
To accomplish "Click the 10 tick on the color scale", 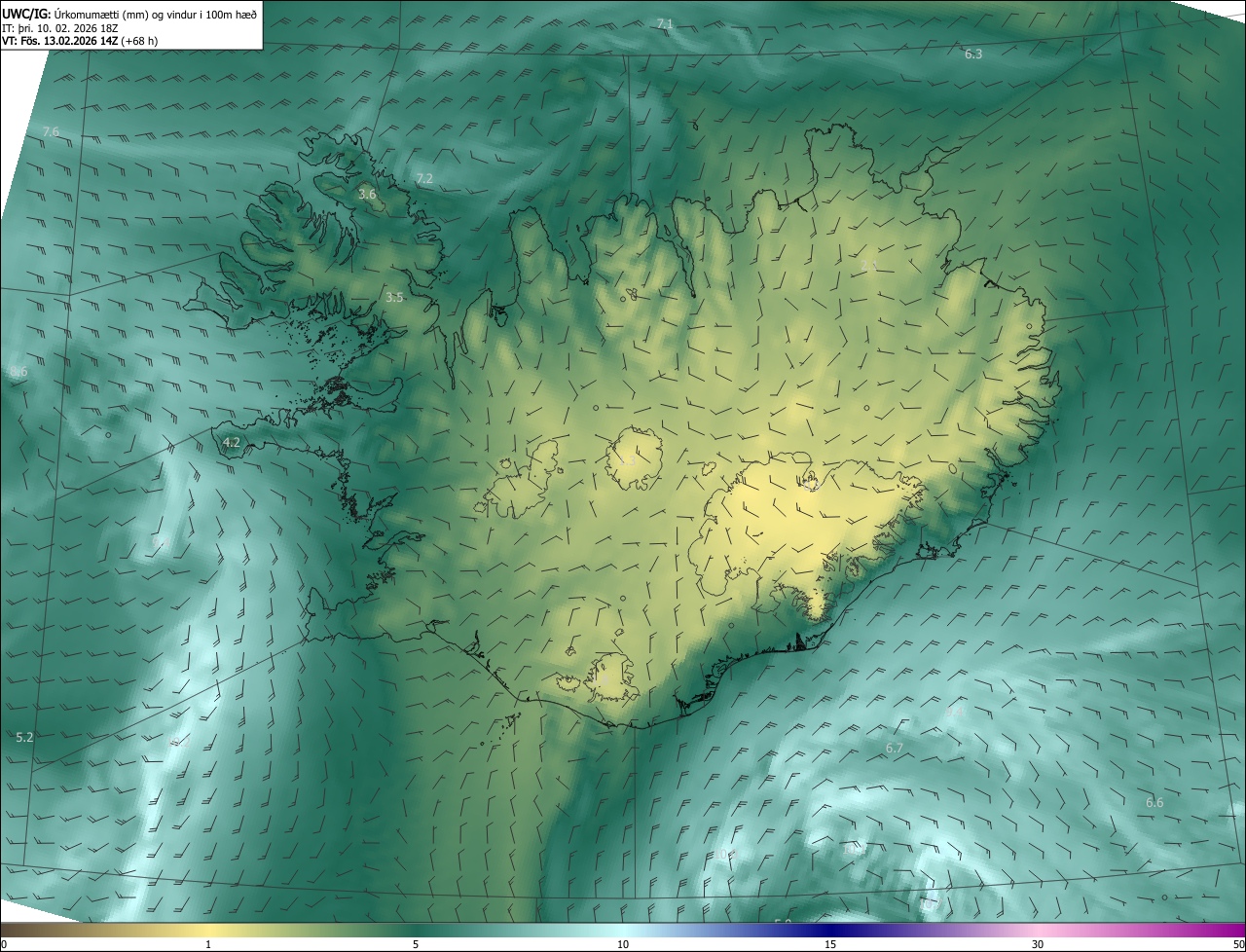I will pos(623,944).
